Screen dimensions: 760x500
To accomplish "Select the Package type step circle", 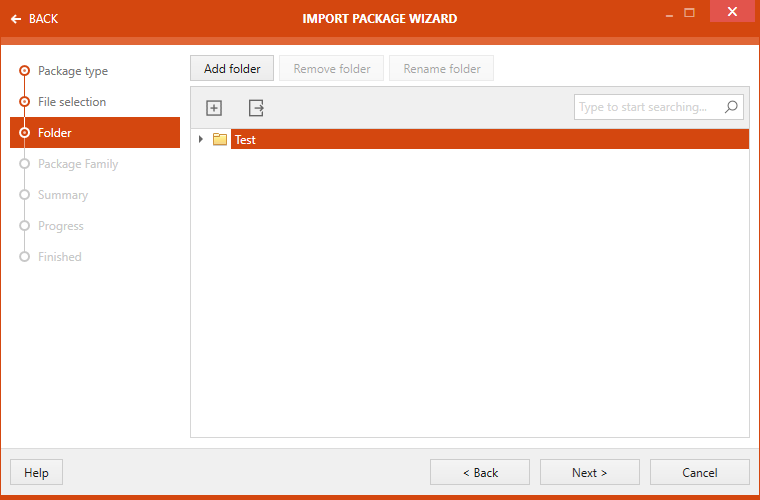I will [24, 71].
